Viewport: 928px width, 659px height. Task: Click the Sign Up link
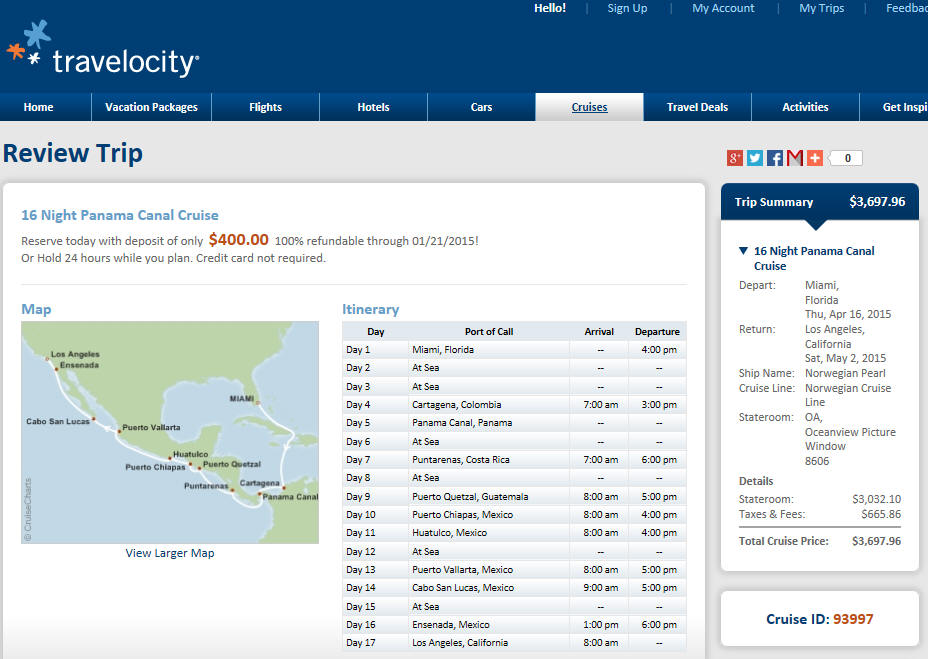coord(627,8)
